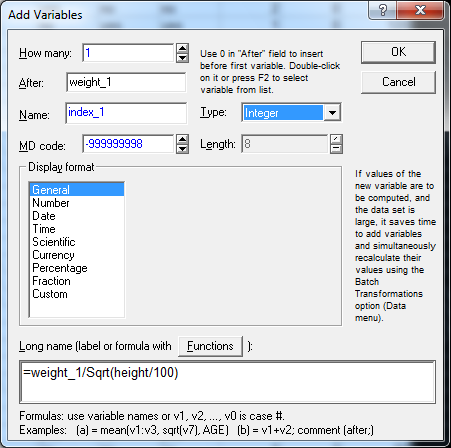Select Fraction display format
The width and height of the screenshot is (451, 448).
click(x=77, y=281)
